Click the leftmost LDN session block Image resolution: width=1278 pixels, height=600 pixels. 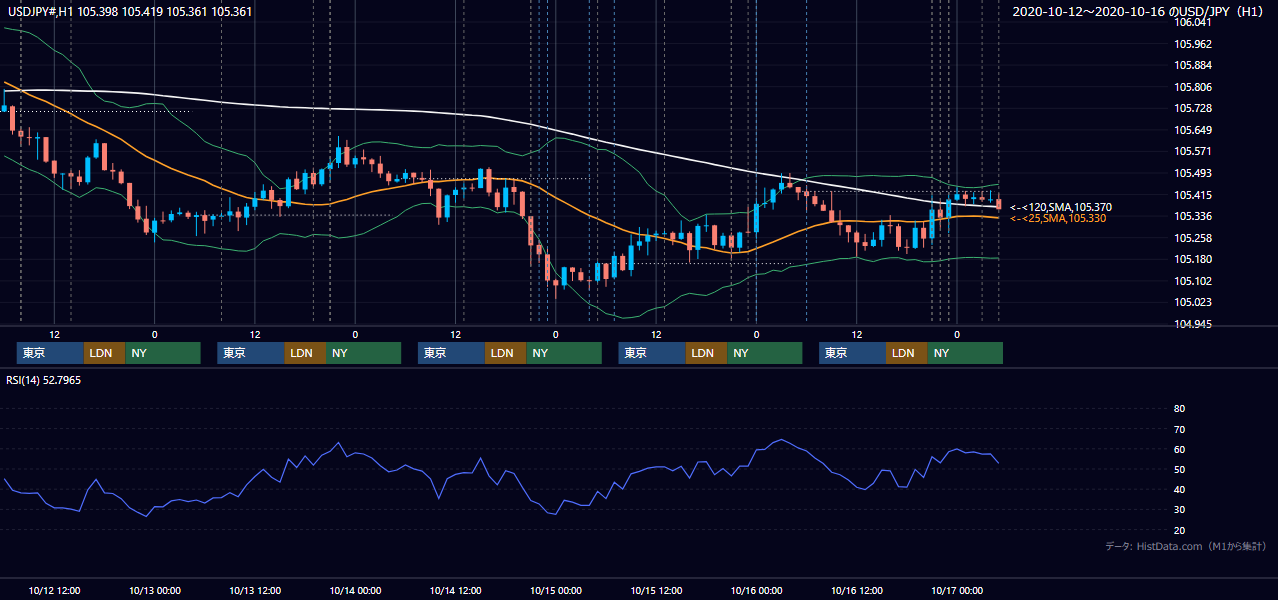tap(104, 353)
